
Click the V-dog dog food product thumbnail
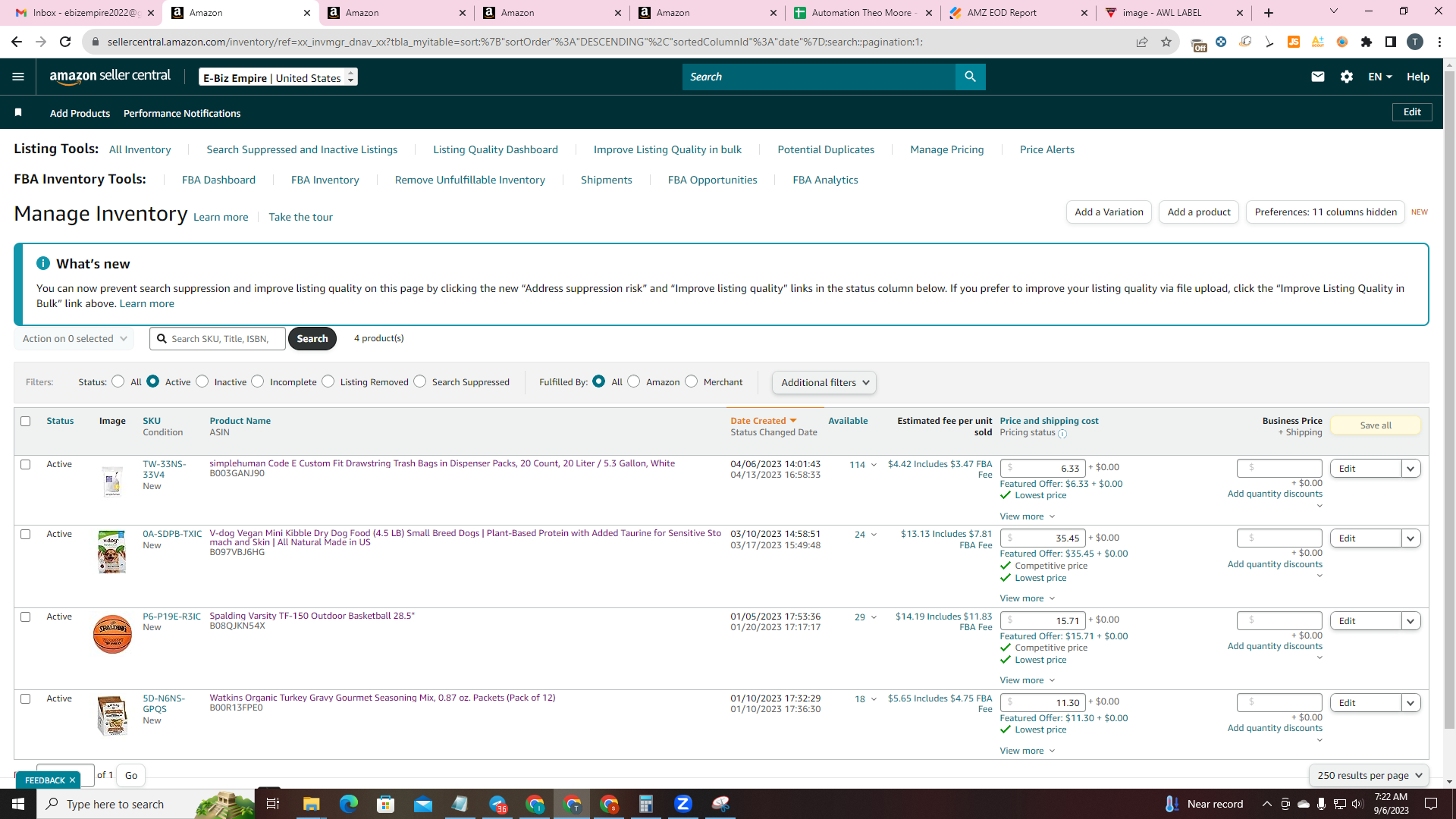coord(112,552)
